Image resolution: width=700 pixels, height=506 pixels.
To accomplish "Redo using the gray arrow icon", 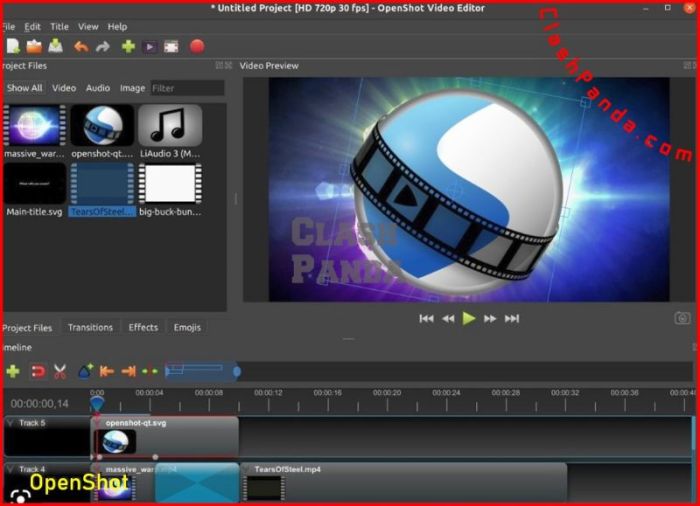I will click(x=103, y=46).
